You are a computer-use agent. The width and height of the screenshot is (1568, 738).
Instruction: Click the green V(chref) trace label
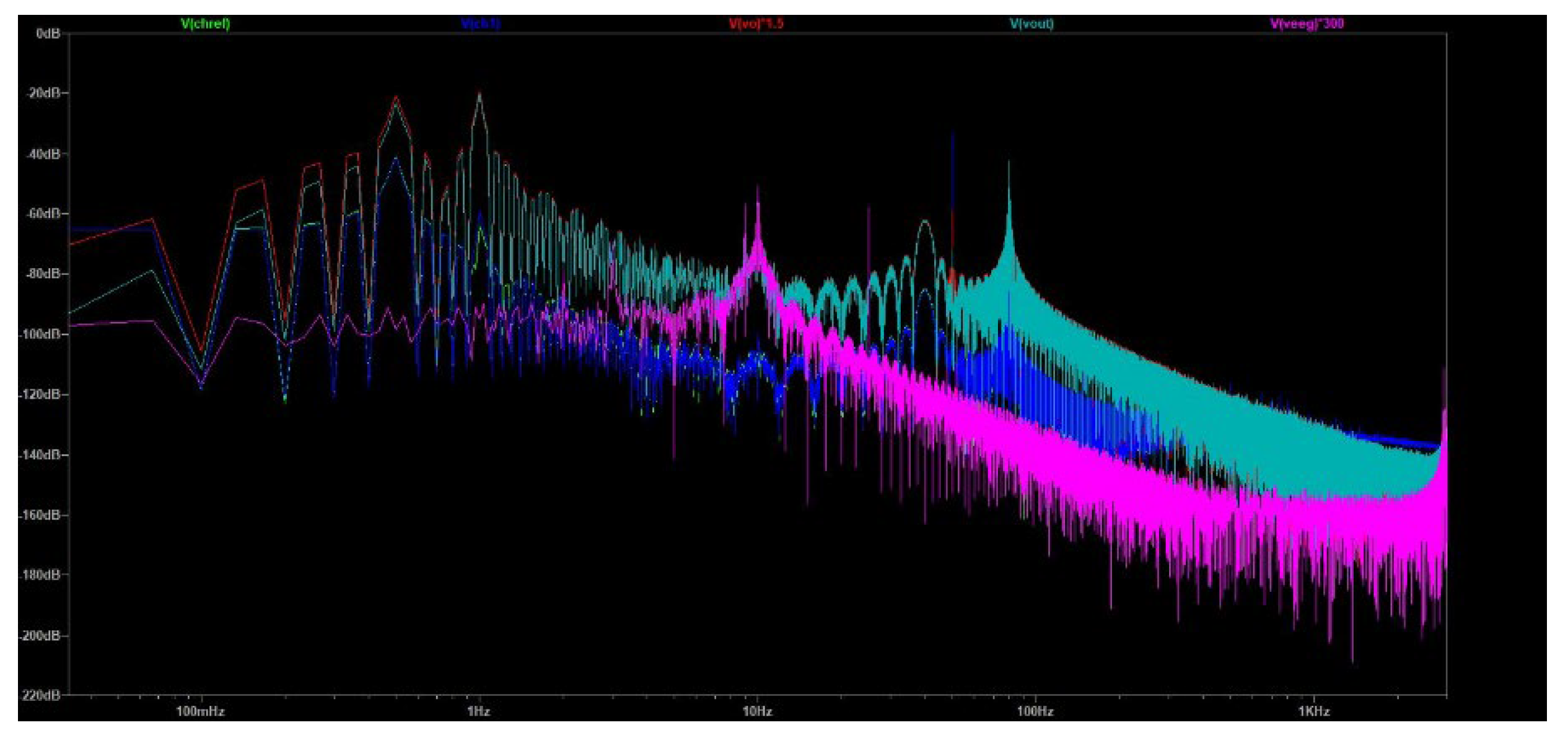pos(205,24)
